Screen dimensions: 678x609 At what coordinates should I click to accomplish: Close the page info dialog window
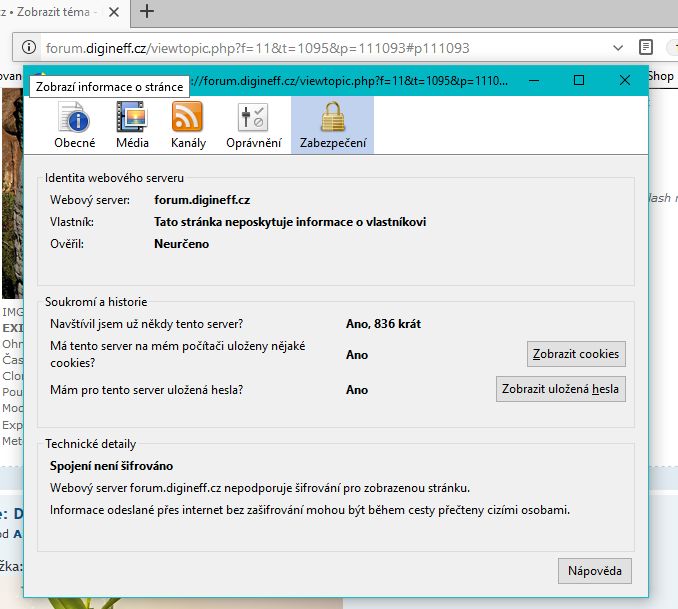[625, 80]
